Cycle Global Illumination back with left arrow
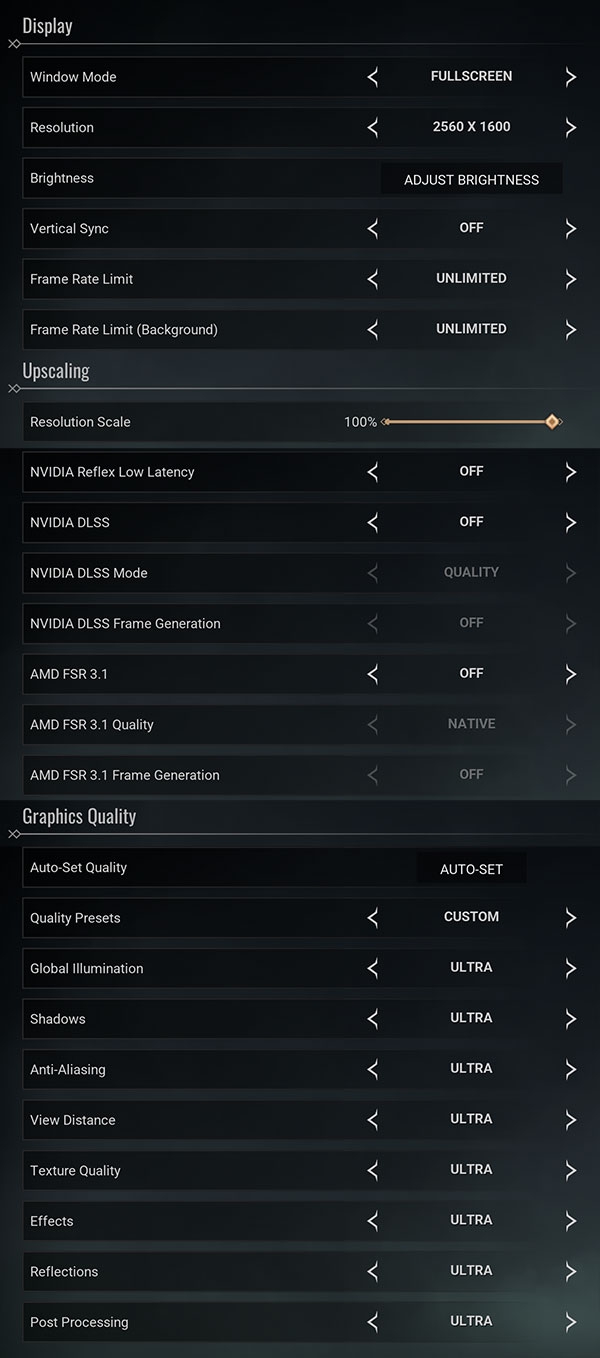Image resolution: width=600 pixels, height=1358 pixels. (373, 968)
